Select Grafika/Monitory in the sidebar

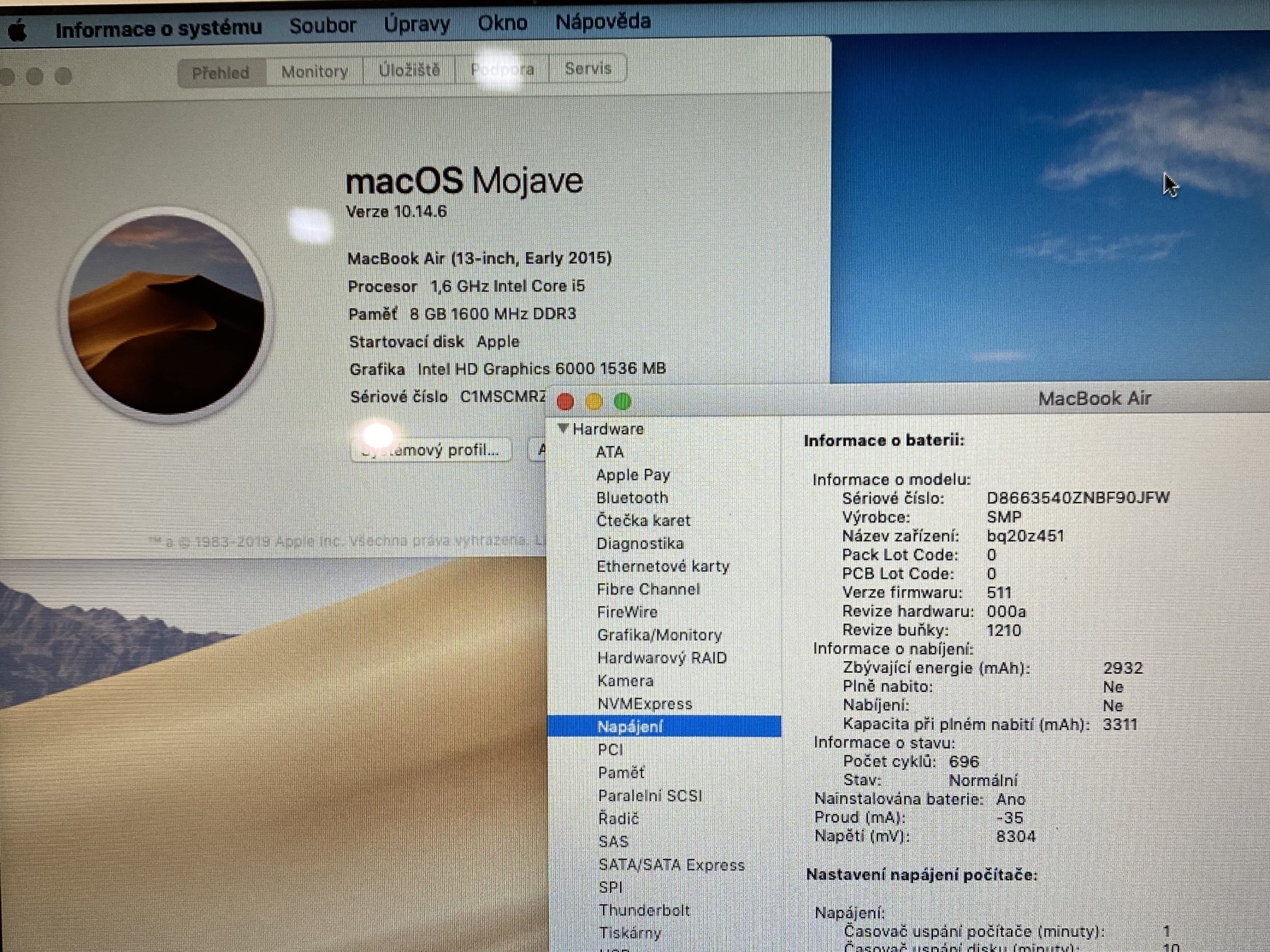point(660,635)
